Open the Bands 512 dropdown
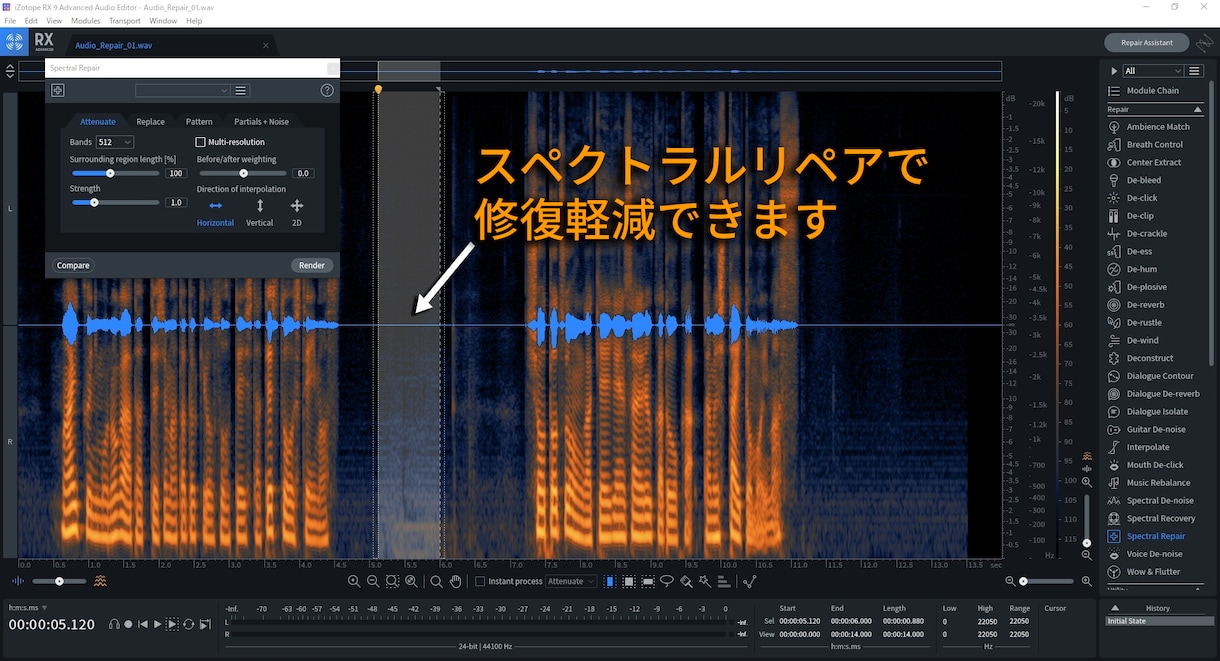This screenshot has width=1220, height=661. [x=115, y=142]
